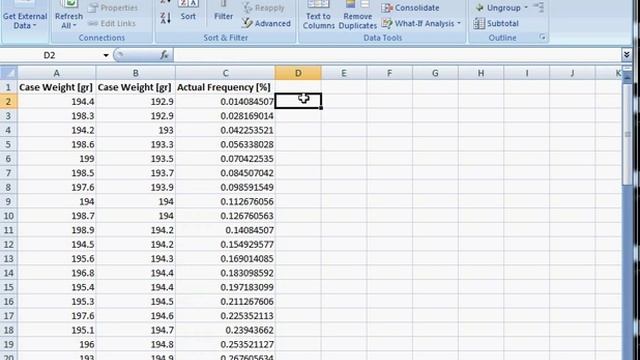Image resolution: width=640 pixels, height=360 pixels.
Task: Select cell with value 194.7
Action: [136, 330]
